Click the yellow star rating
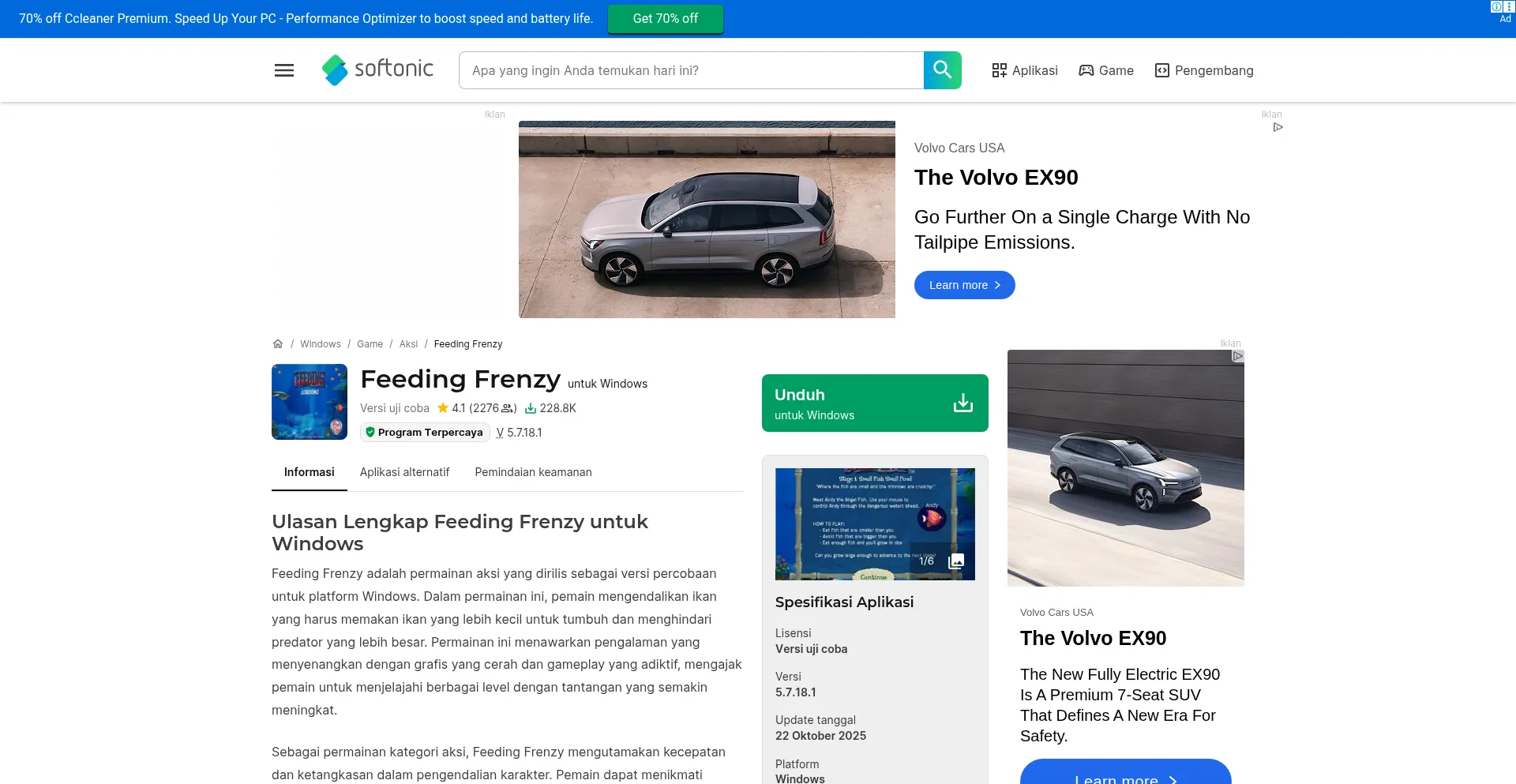 [x=443, y=408]
